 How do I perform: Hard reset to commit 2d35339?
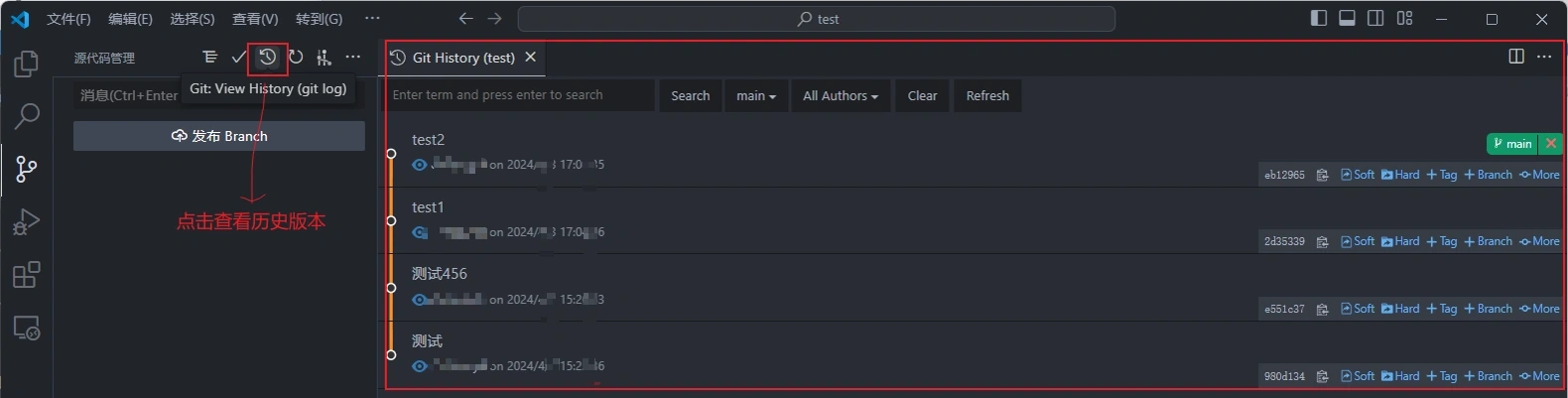pos(1400,241)
